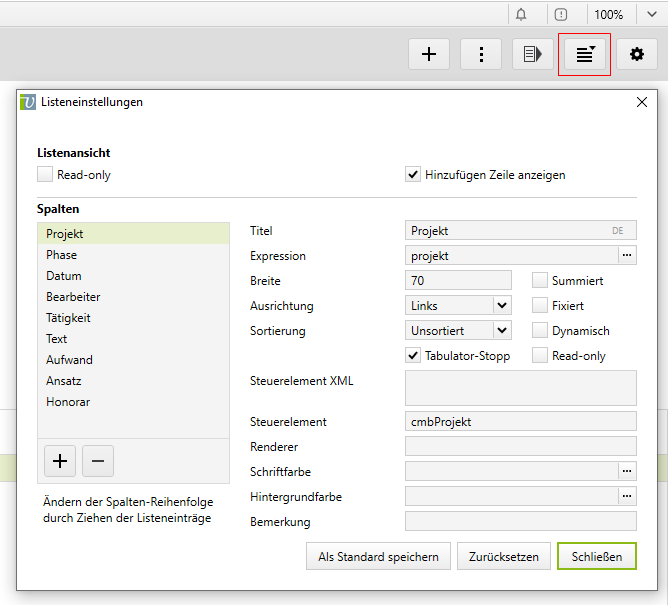The image size is (668, 605).
Task: Enable the Read-only list view checkbox
Action: pyautogui.click(x=45, y=174)
